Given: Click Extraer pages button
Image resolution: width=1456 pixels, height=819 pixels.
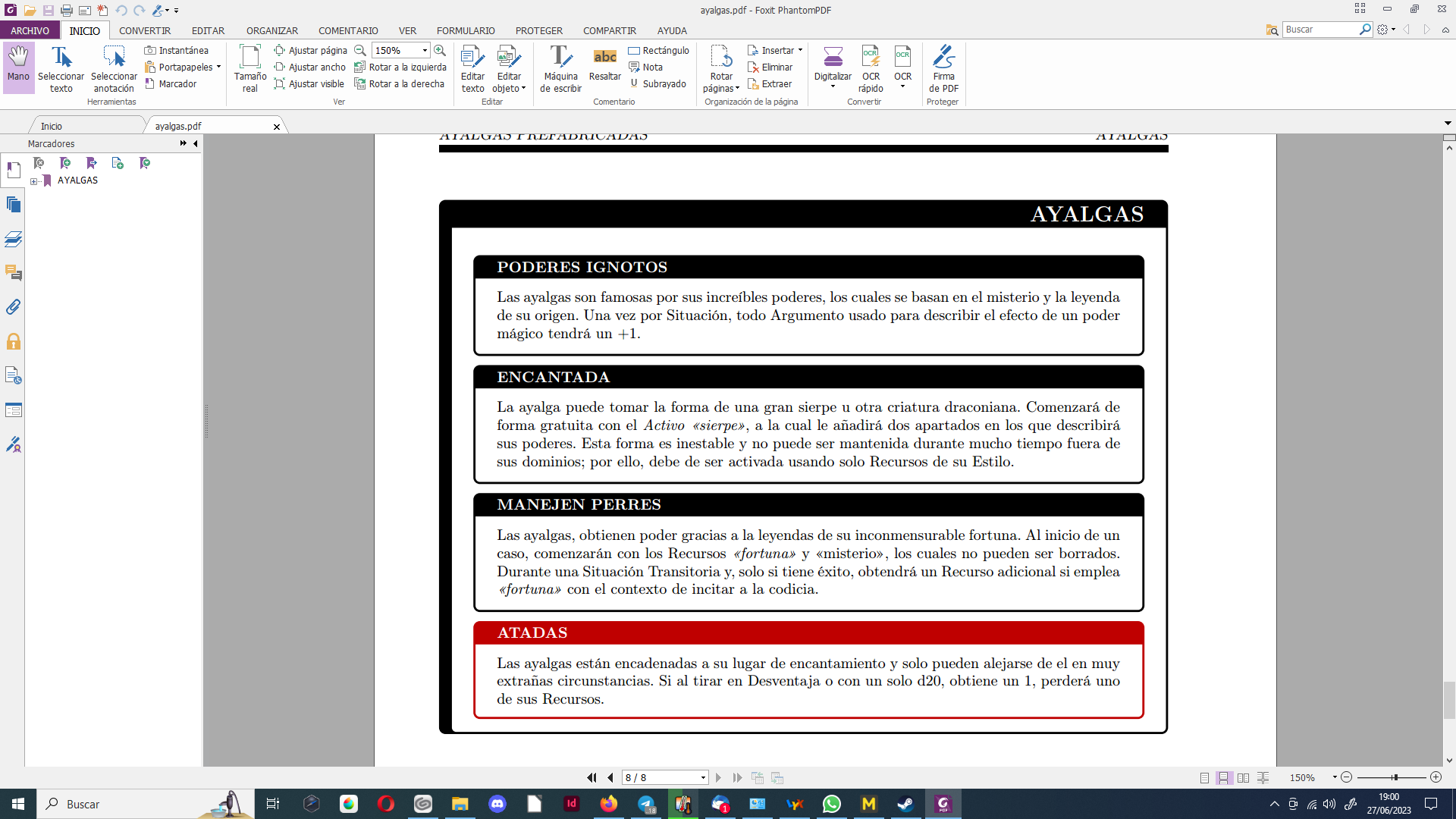Looking at the screenshot, I should pos(770,83).
